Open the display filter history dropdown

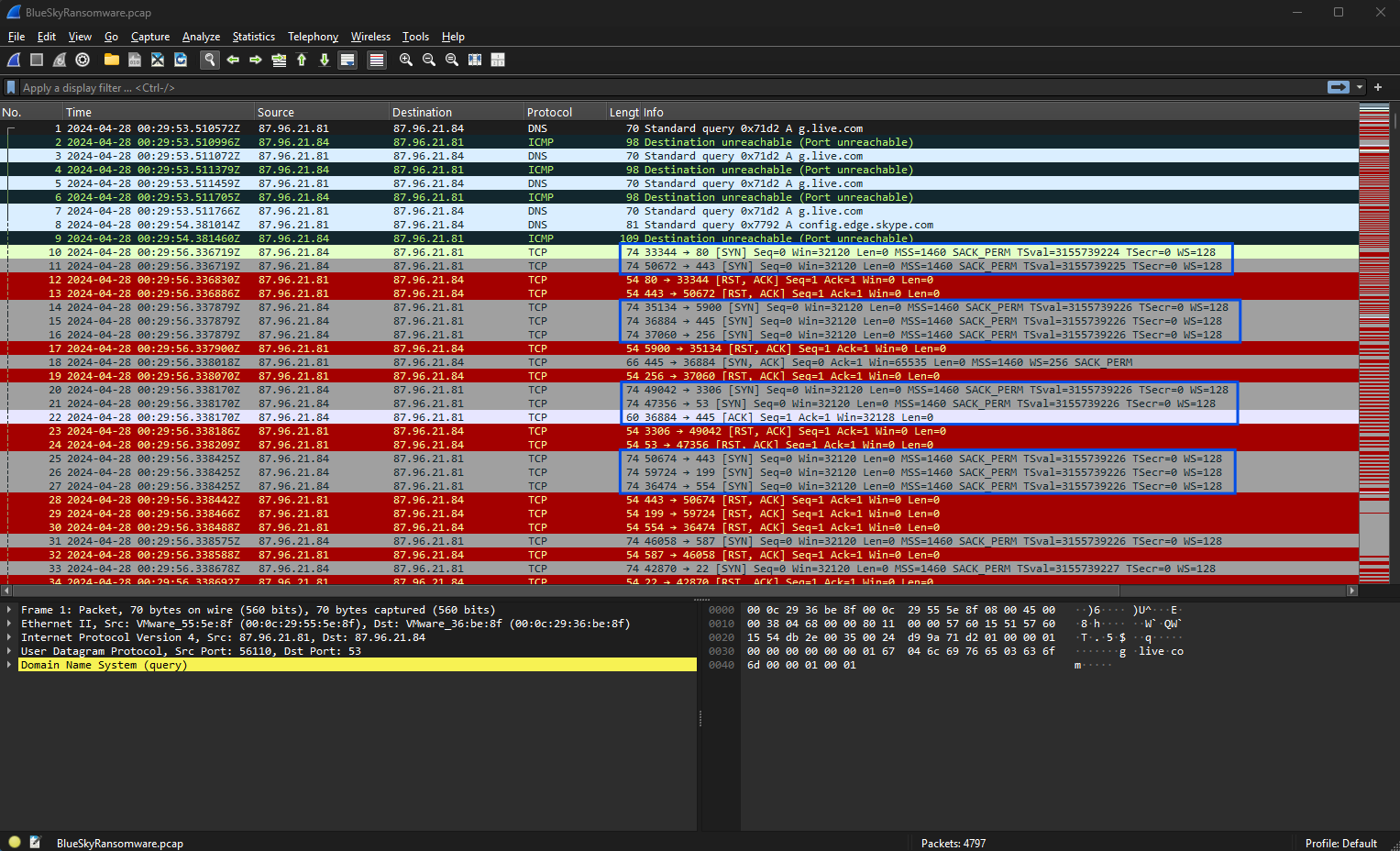(x=1360, y=87)
